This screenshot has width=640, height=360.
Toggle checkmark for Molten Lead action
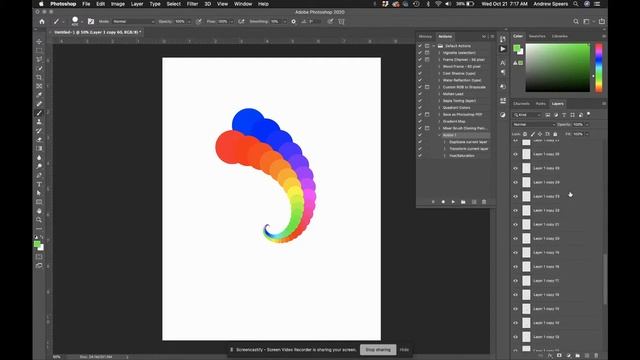(420, 94)
